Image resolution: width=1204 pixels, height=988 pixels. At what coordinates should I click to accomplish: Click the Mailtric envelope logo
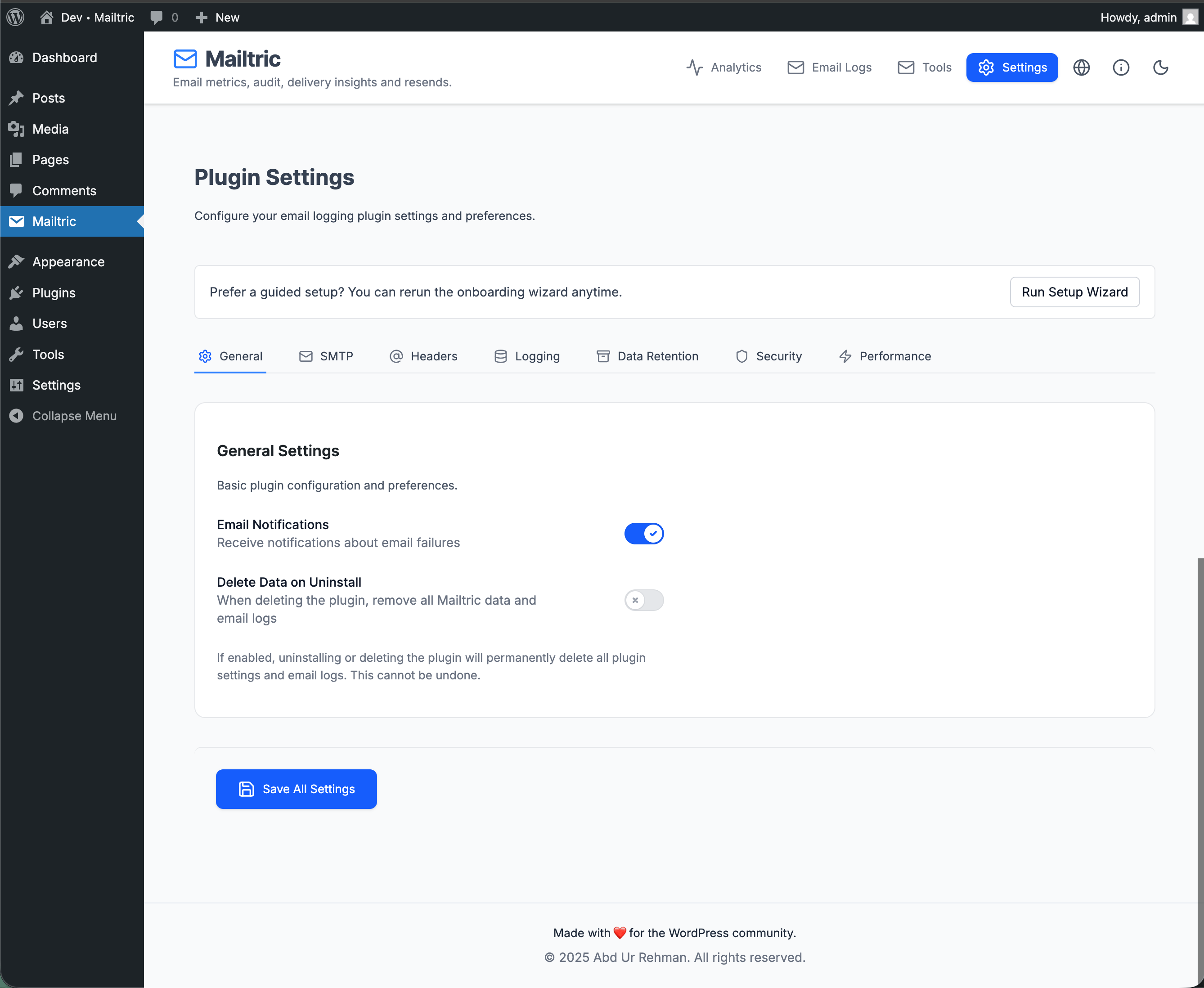point(185,58)
